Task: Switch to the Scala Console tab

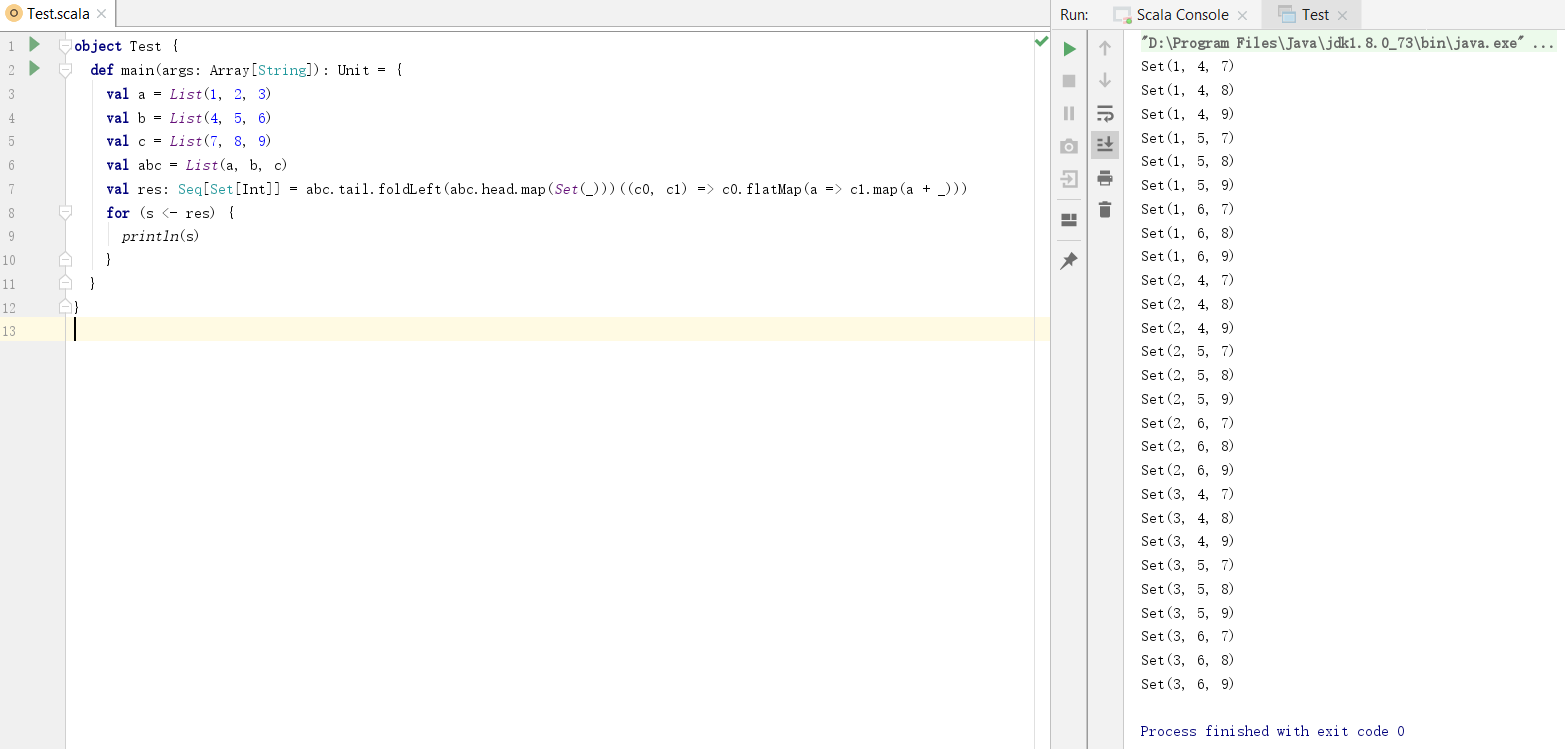Action: (1182, 15)
